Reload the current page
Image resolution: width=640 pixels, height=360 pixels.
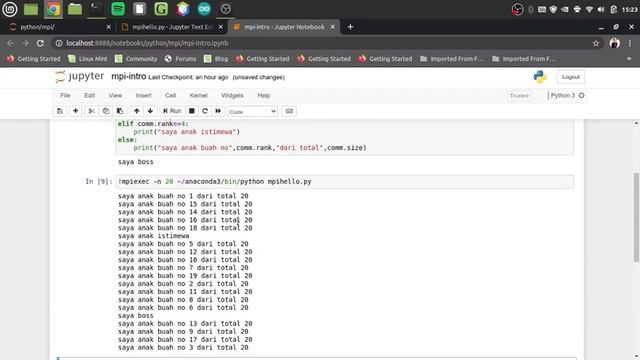pyautogui.click(x=40, y=43)
